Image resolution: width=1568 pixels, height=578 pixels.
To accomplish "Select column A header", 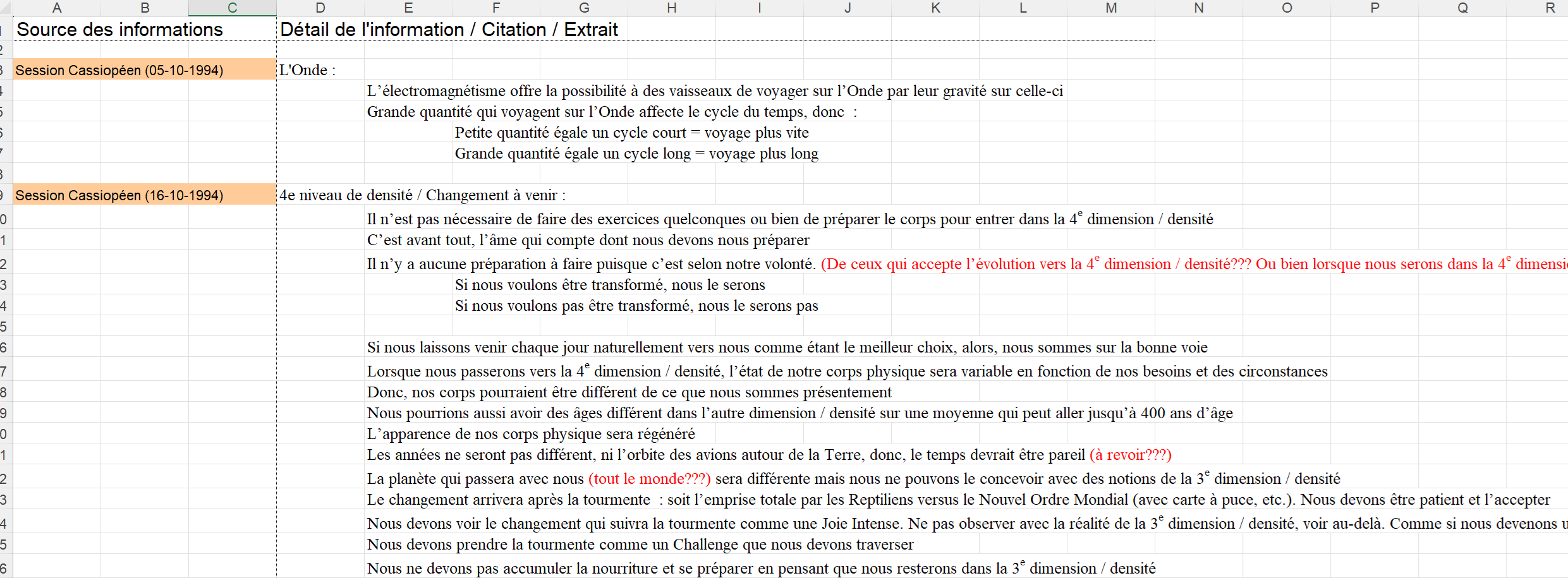I will [57, 8].
